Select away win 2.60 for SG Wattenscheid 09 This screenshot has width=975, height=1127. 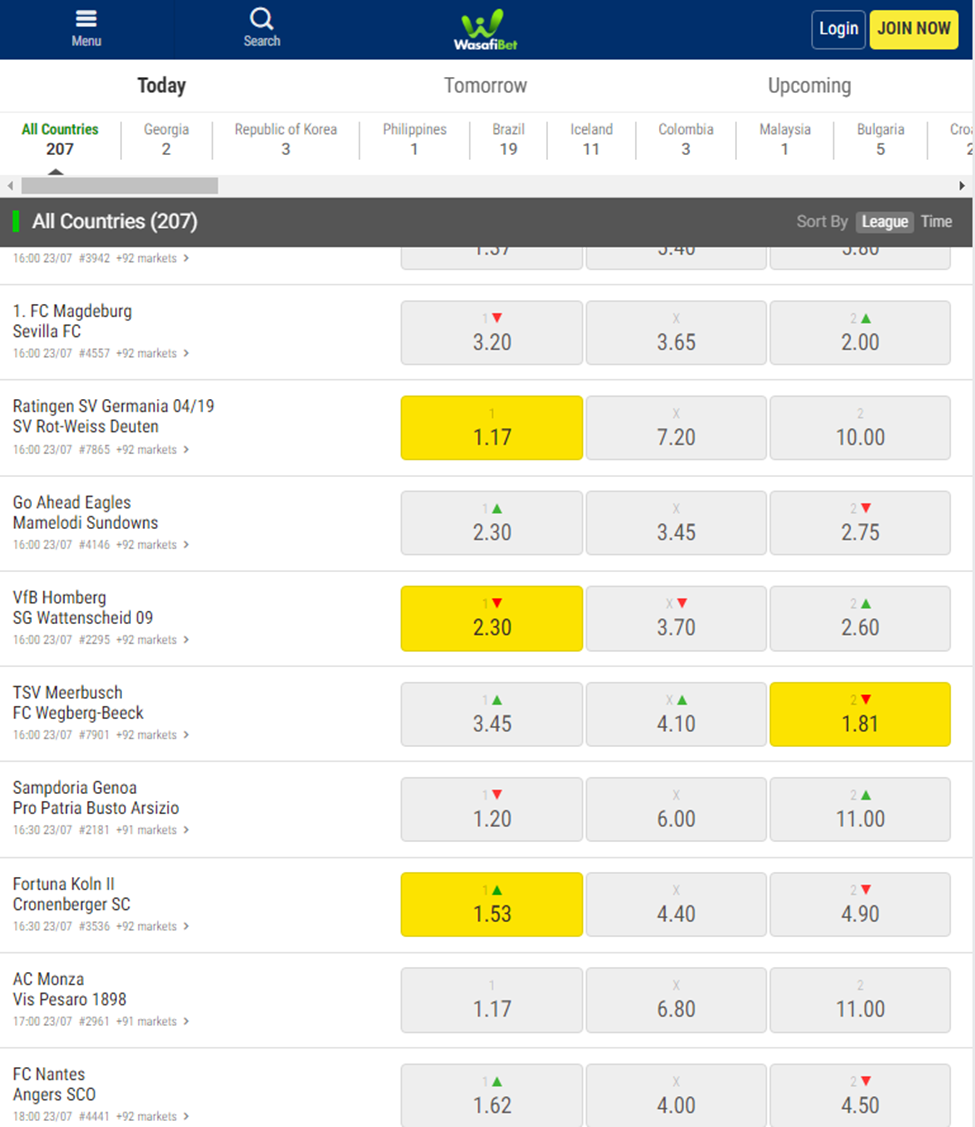[860, 619]
